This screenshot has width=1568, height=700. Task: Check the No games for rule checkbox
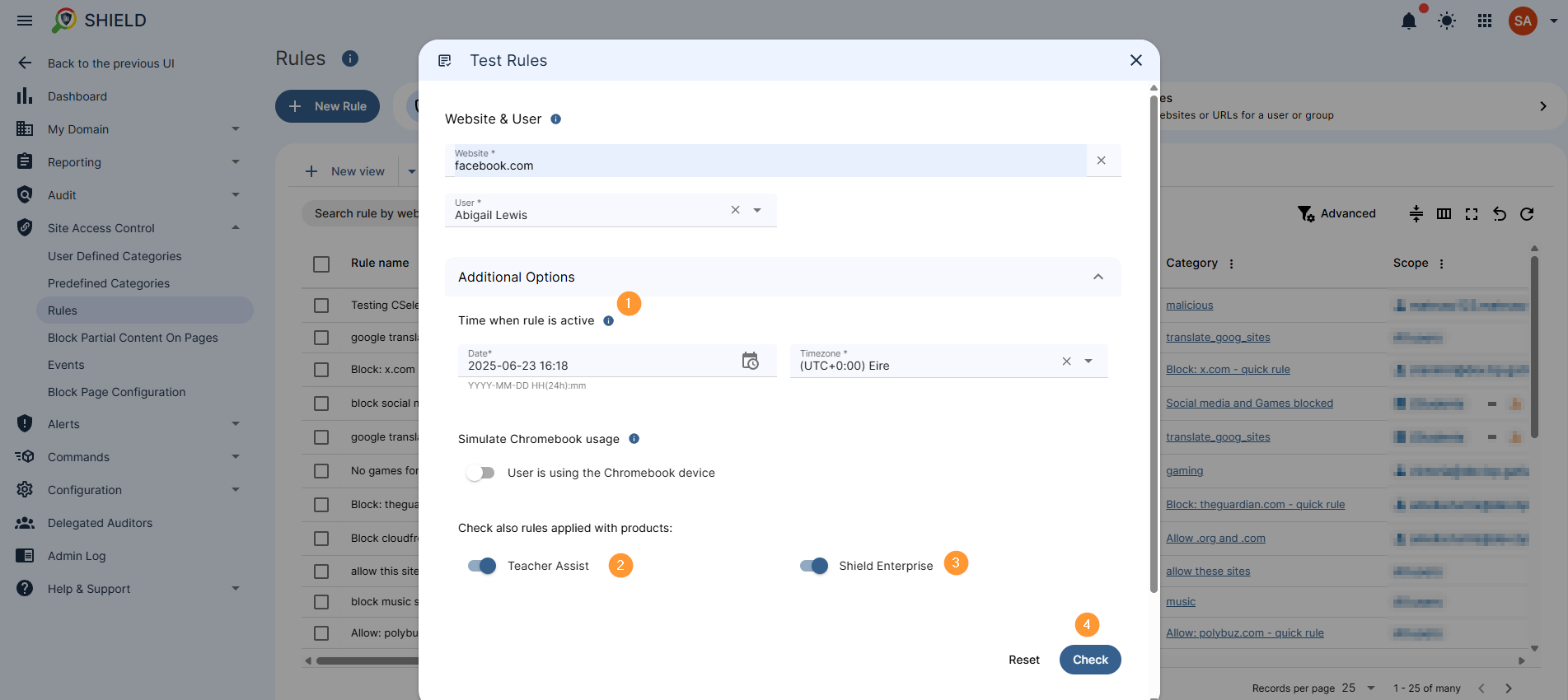click(x=321, y=471)
